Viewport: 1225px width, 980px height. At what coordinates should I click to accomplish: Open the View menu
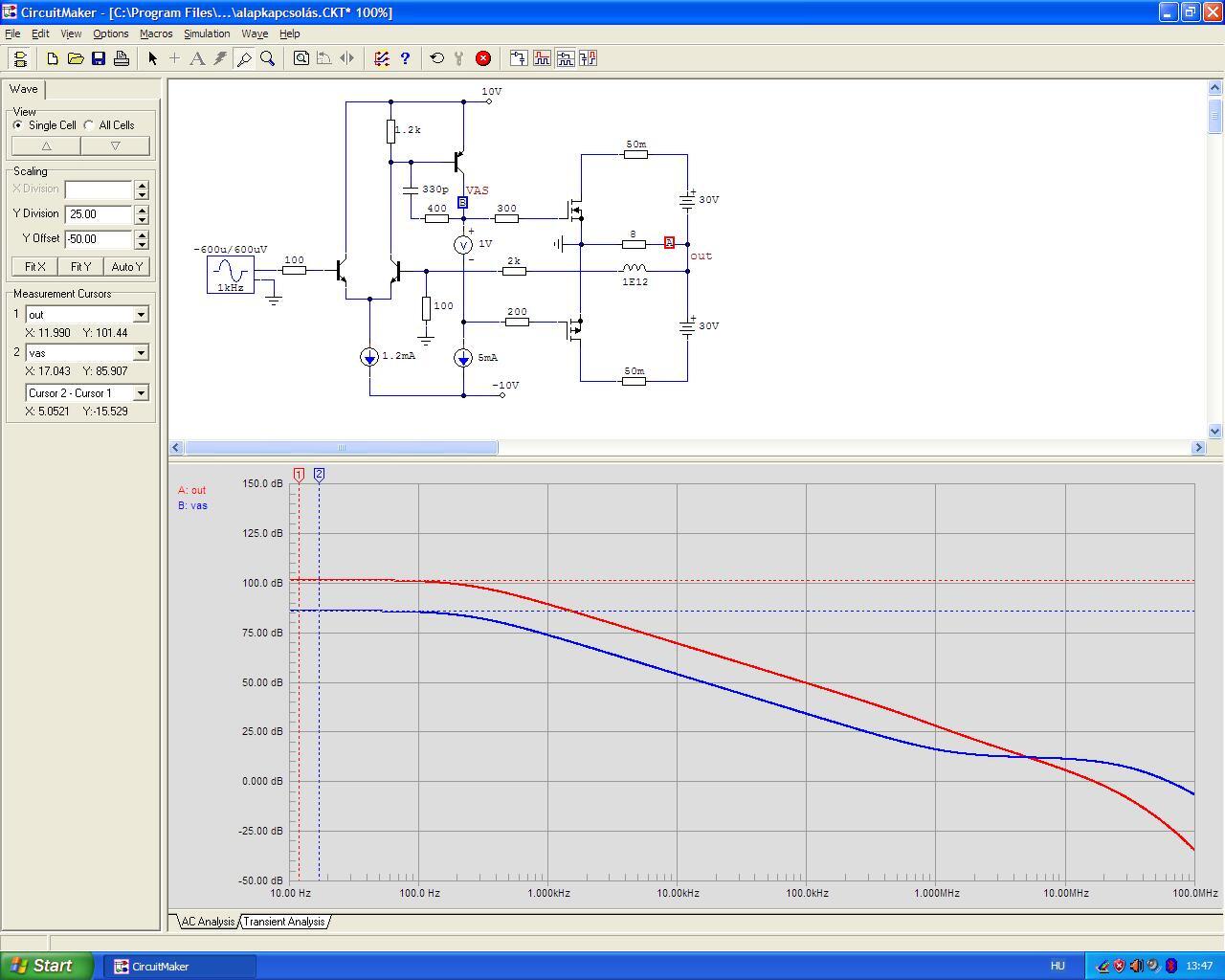click(x=71, y=33)
